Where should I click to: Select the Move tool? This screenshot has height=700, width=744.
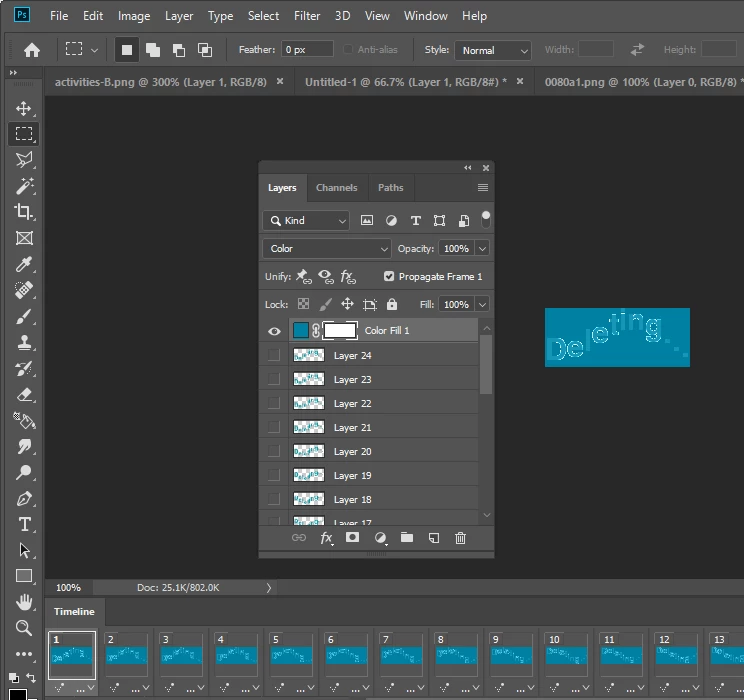(x=24, y=109)
